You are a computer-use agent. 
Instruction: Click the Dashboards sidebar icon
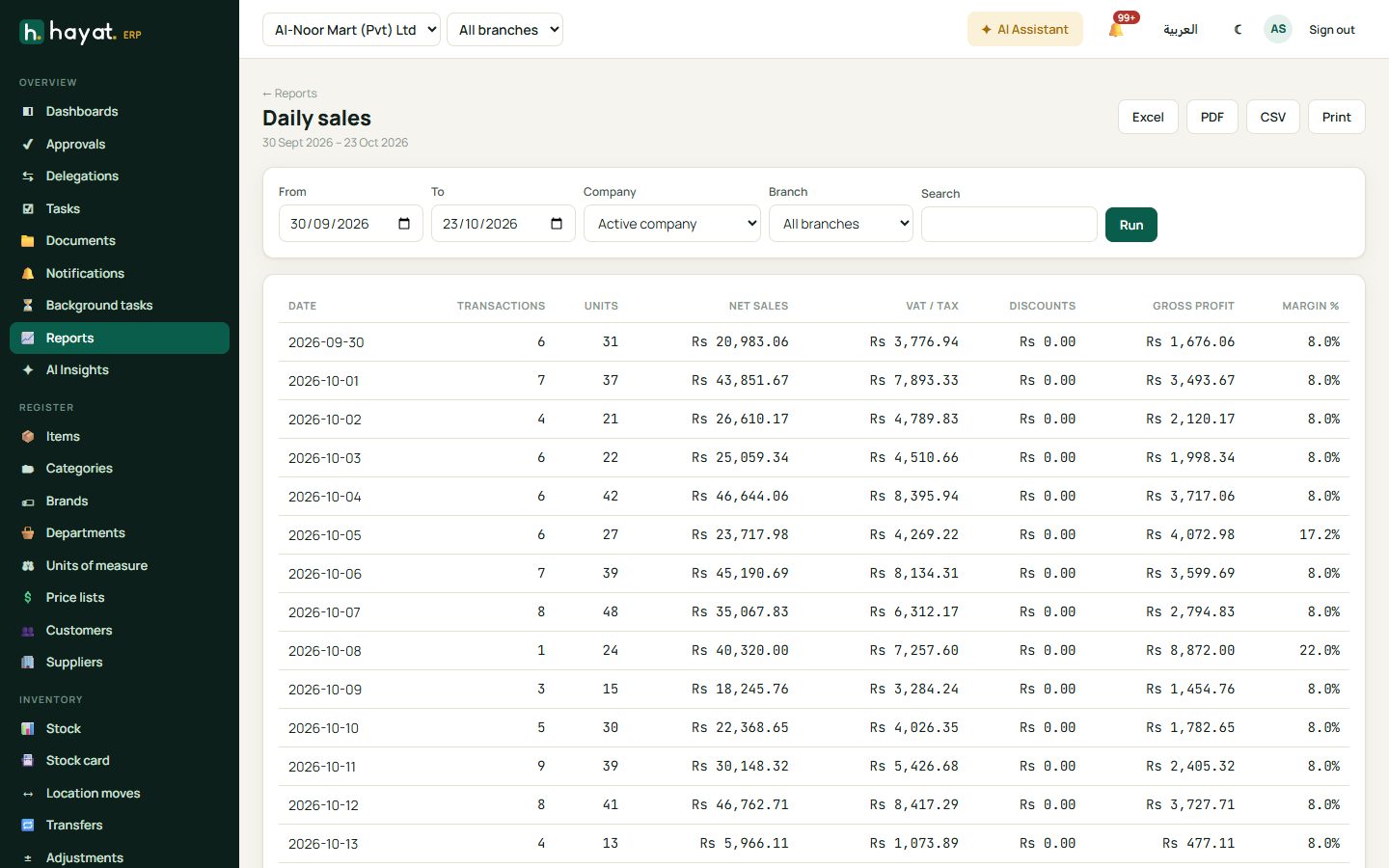pos(28,112)
